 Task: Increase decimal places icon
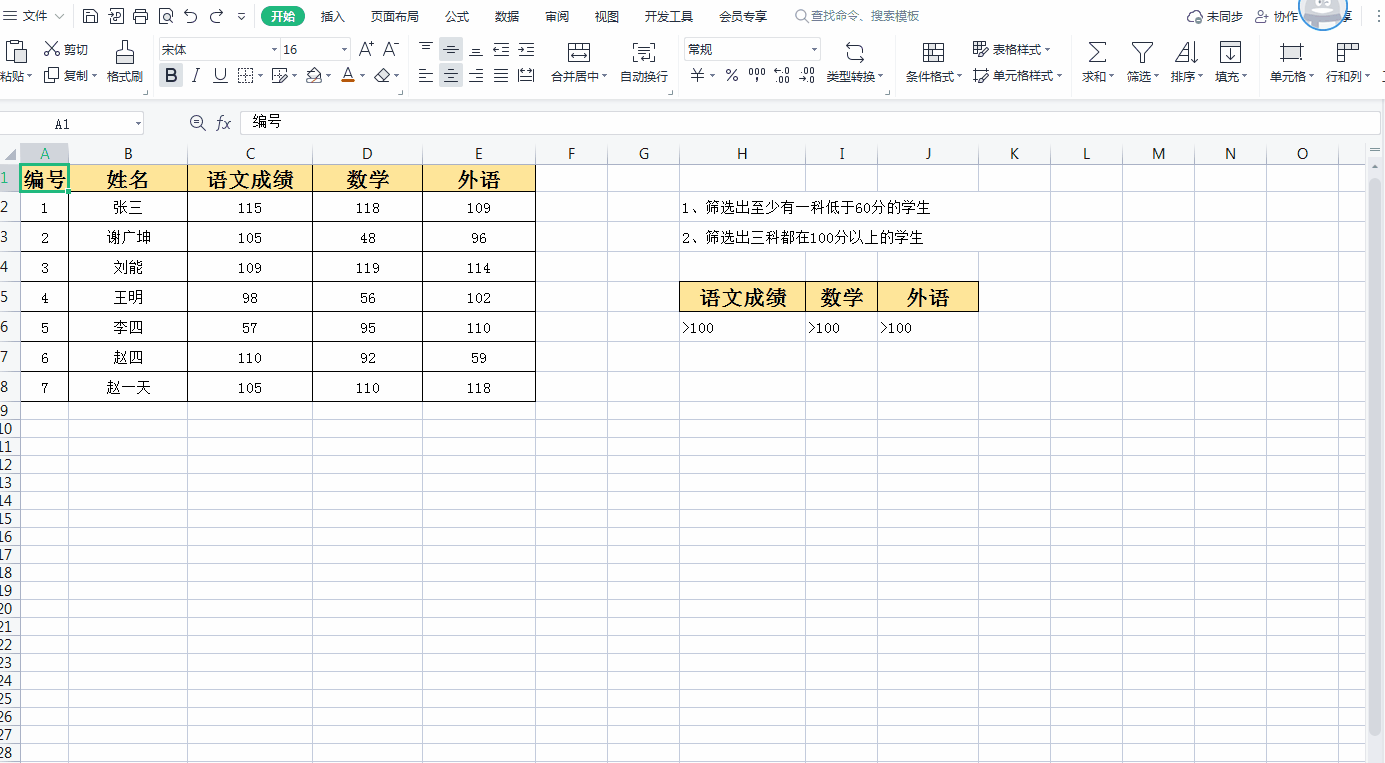782,75
